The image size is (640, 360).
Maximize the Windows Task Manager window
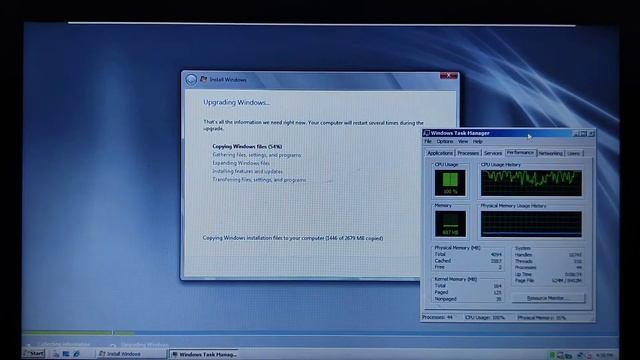pyautogui.click(x=583, y=133)
